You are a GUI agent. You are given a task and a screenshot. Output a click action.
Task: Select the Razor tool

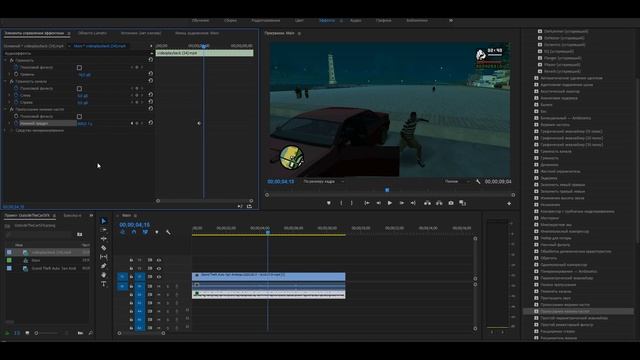click(104, 248)
